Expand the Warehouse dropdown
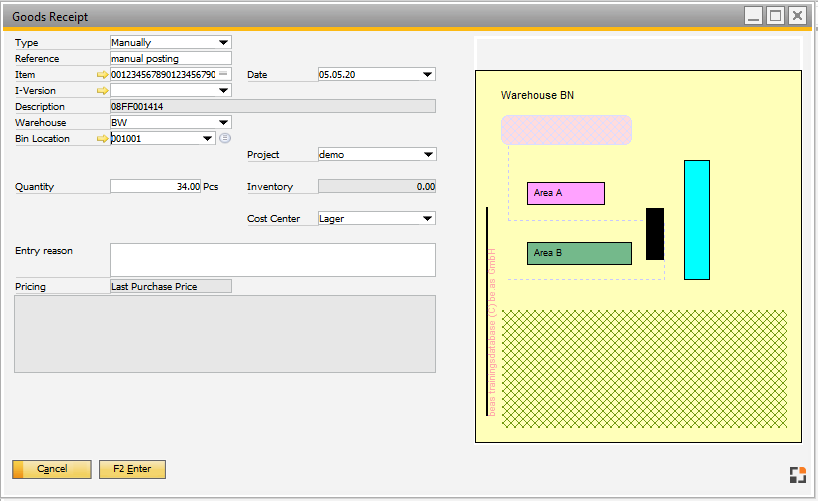The height and width of the screenshot is (501, 818). (223, 123)
